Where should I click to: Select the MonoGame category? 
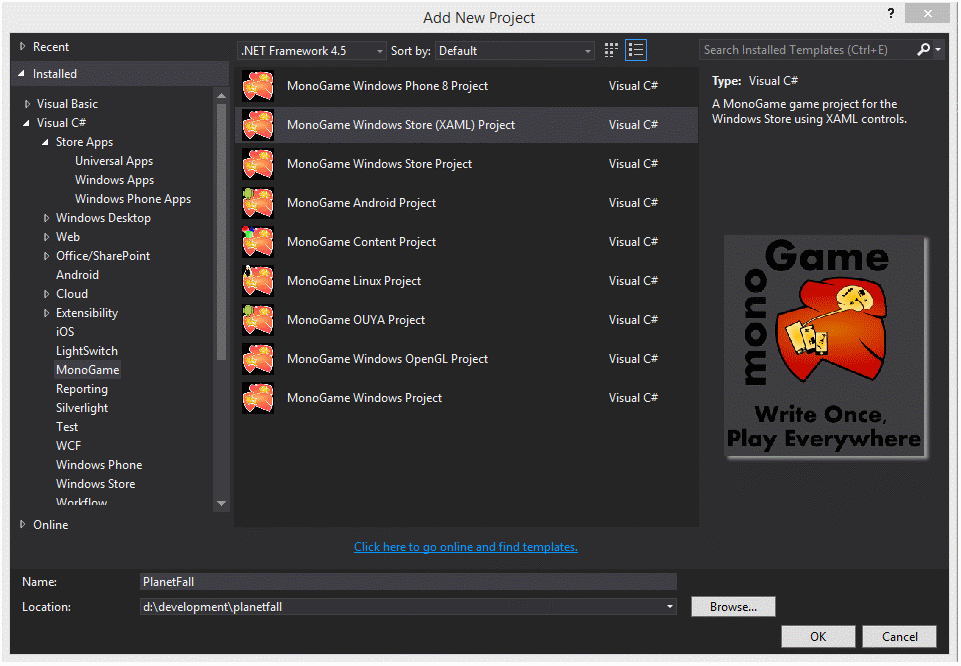pyautogui.click(x=88, y=370)
